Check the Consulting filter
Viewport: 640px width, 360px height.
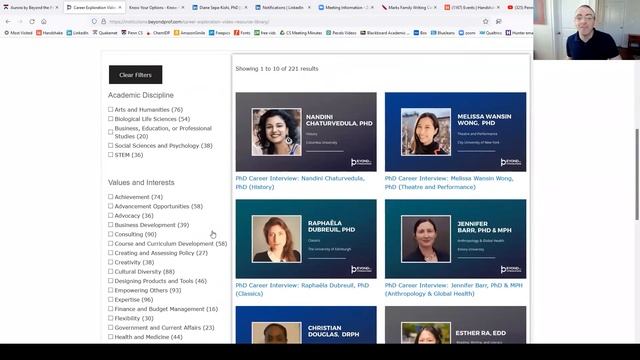(110, 234)
